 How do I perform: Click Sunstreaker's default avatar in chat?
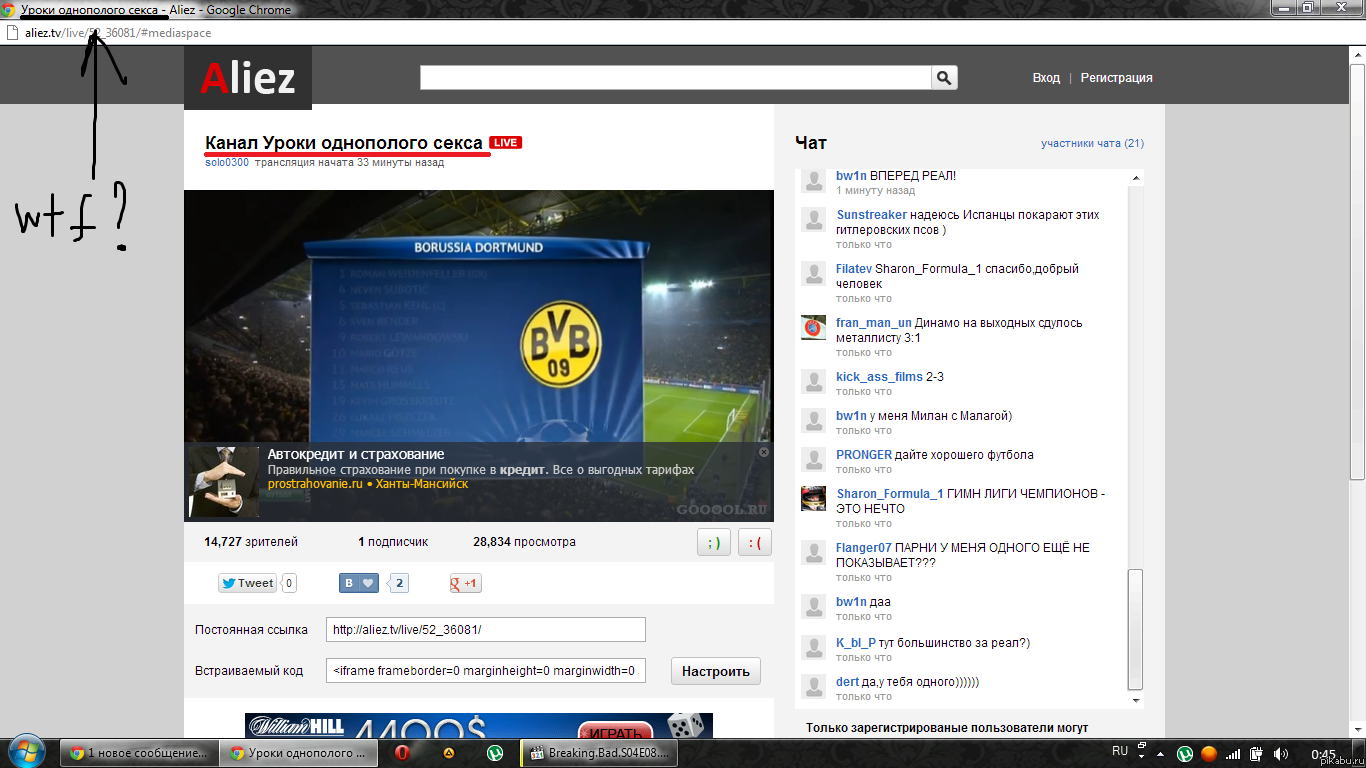point(813,220)
